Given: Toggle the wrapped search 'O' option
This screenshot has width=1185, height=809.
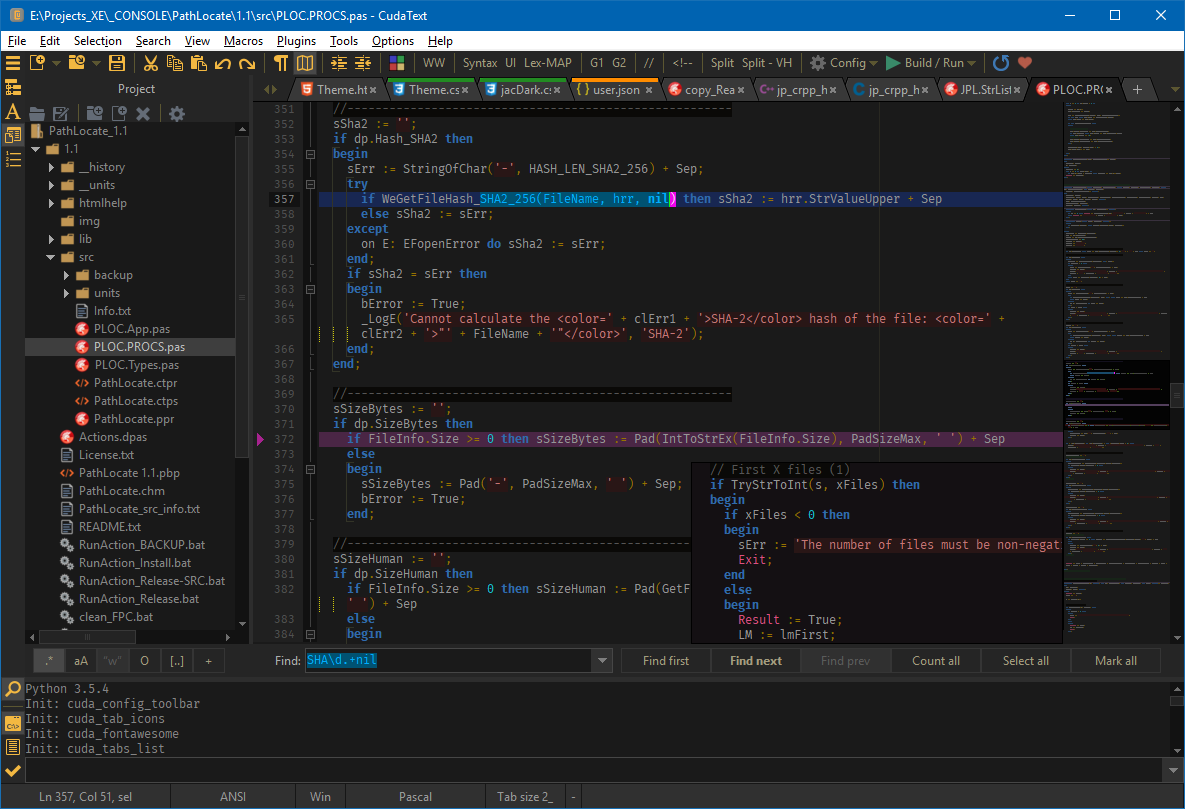Looking at the screenshot, I should tap(144, 661).
